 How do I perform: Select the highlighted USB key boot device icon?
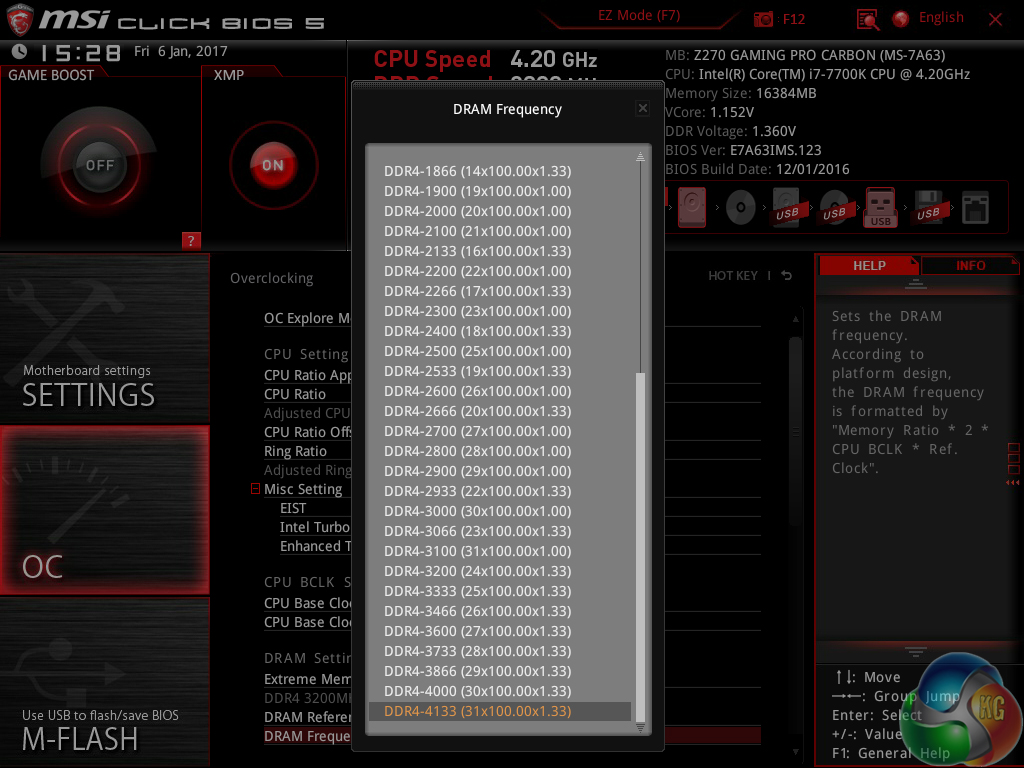[x=881, y=209]
